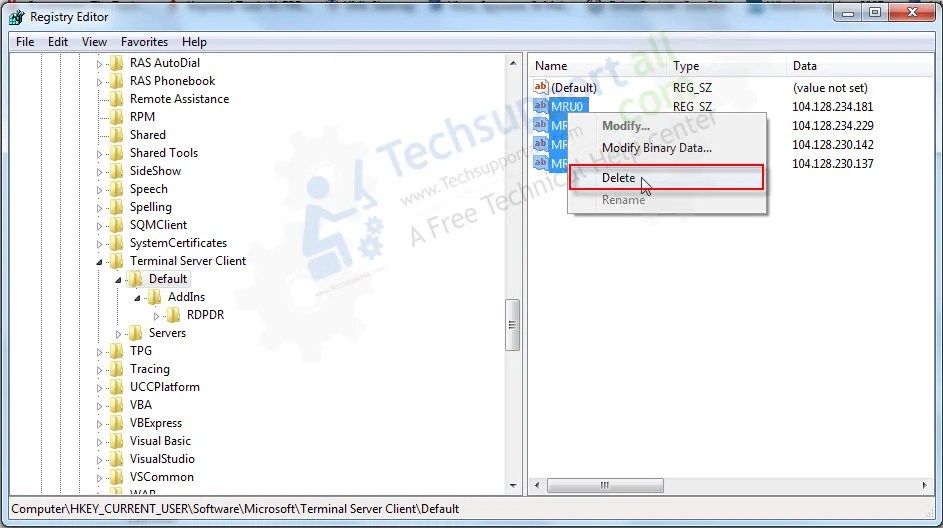Viewport: 943px width, 528px height.
Task: Click the TPG folder icon
Action: coord(117,351)
